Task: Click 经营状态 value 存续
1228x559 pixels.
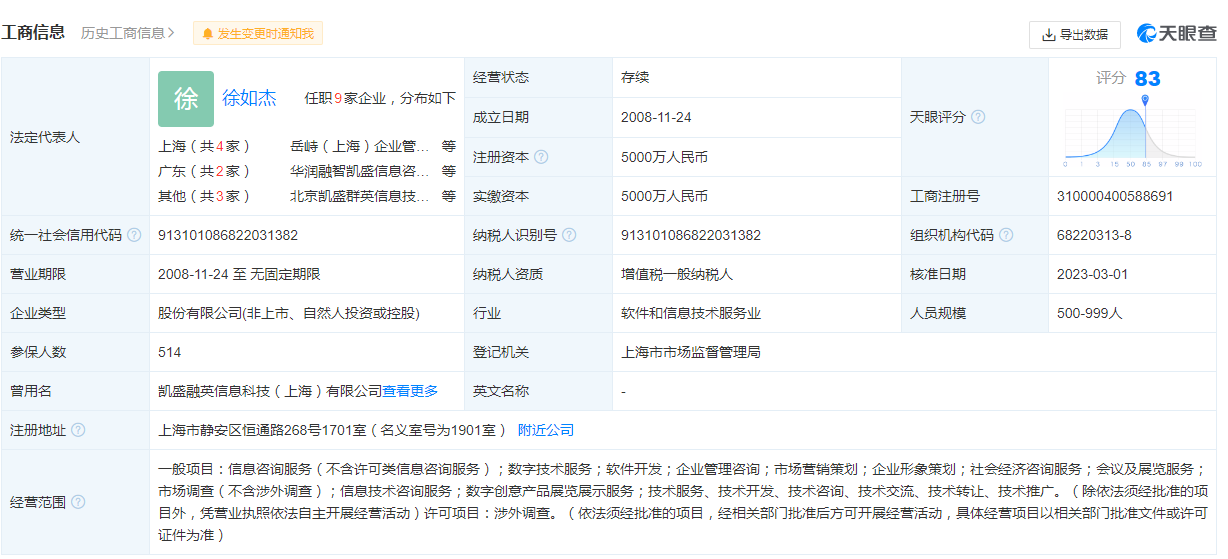Action: pyautogui.click(x=635, y=77)
